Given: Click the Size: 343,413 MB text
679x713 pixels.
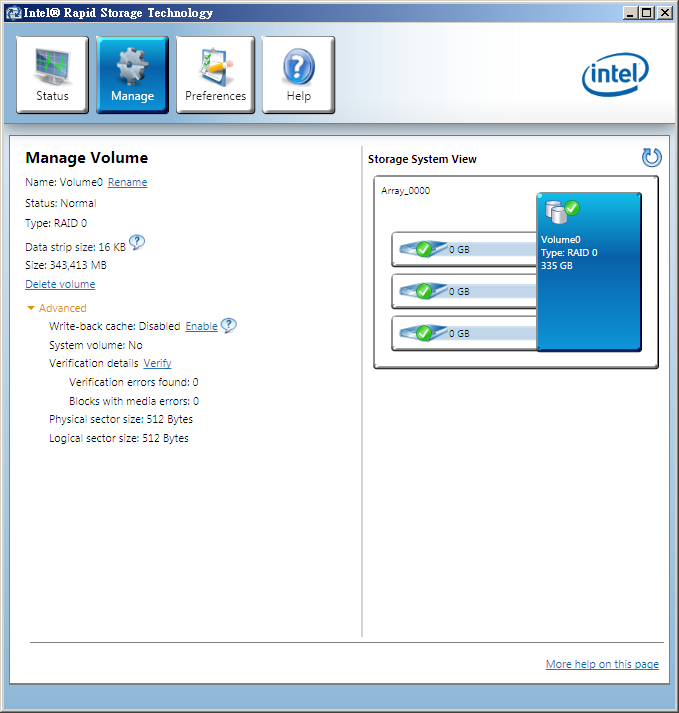Looking at the screenshot, I should point(66,265).
